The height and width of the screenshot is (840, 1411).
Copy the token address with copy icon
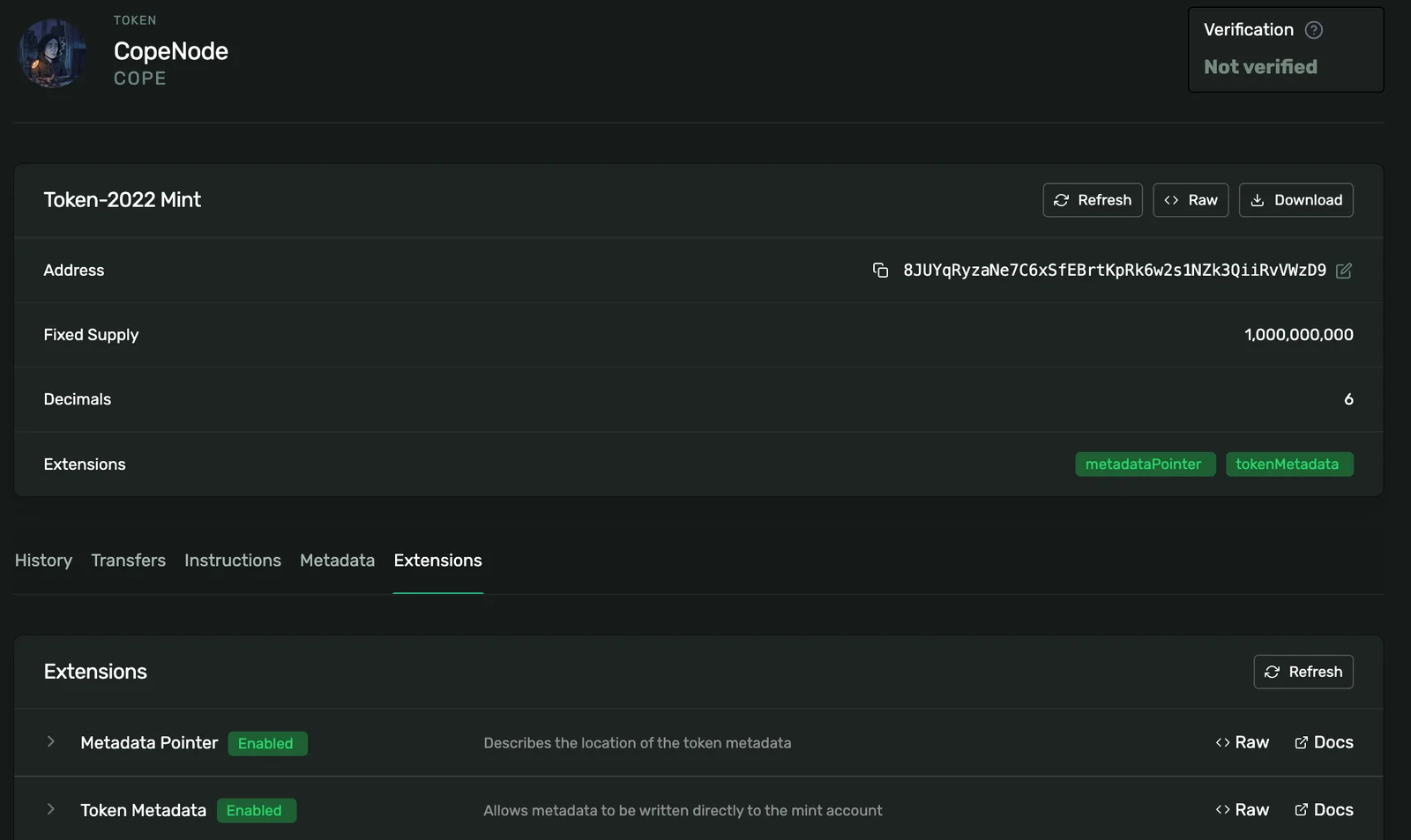click(880, 270)
